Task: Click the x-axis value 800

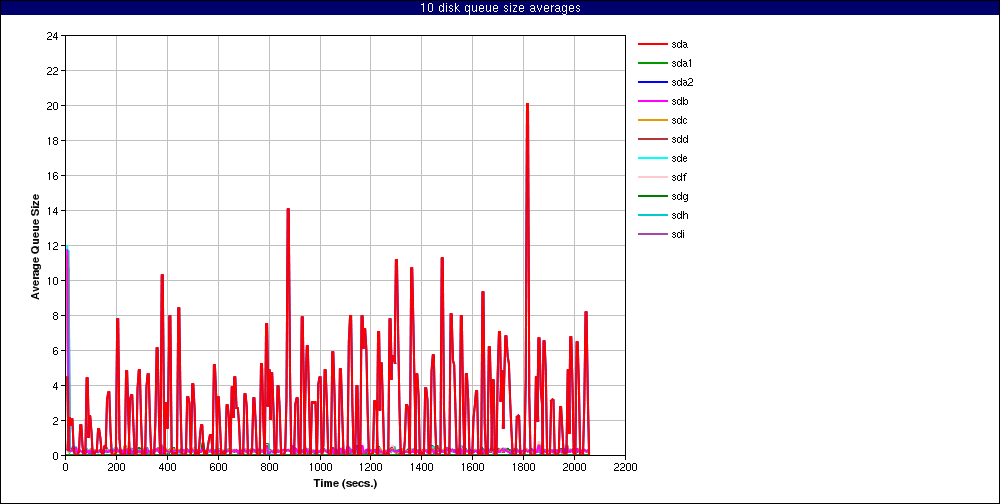Action: pyautogui.click(x=269, y=466)
